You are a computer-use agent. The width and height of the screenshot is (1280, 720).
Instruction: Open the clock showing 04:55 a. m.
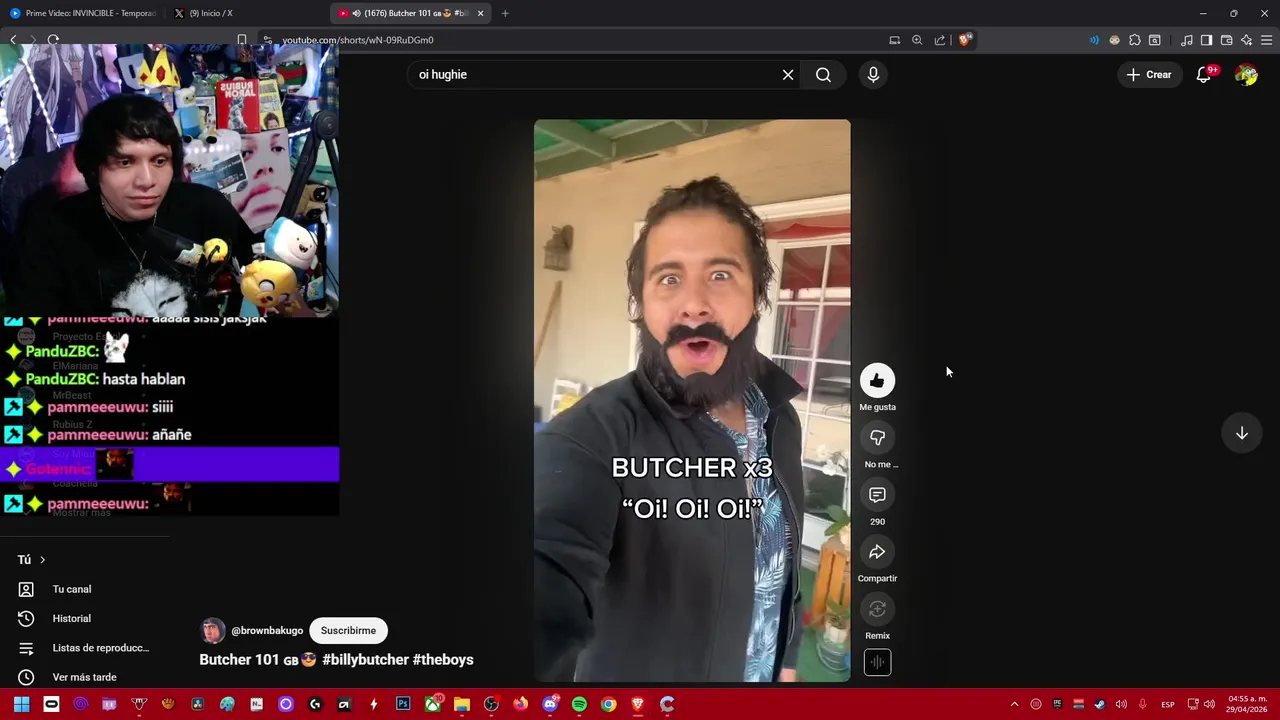pos(1248,704)
